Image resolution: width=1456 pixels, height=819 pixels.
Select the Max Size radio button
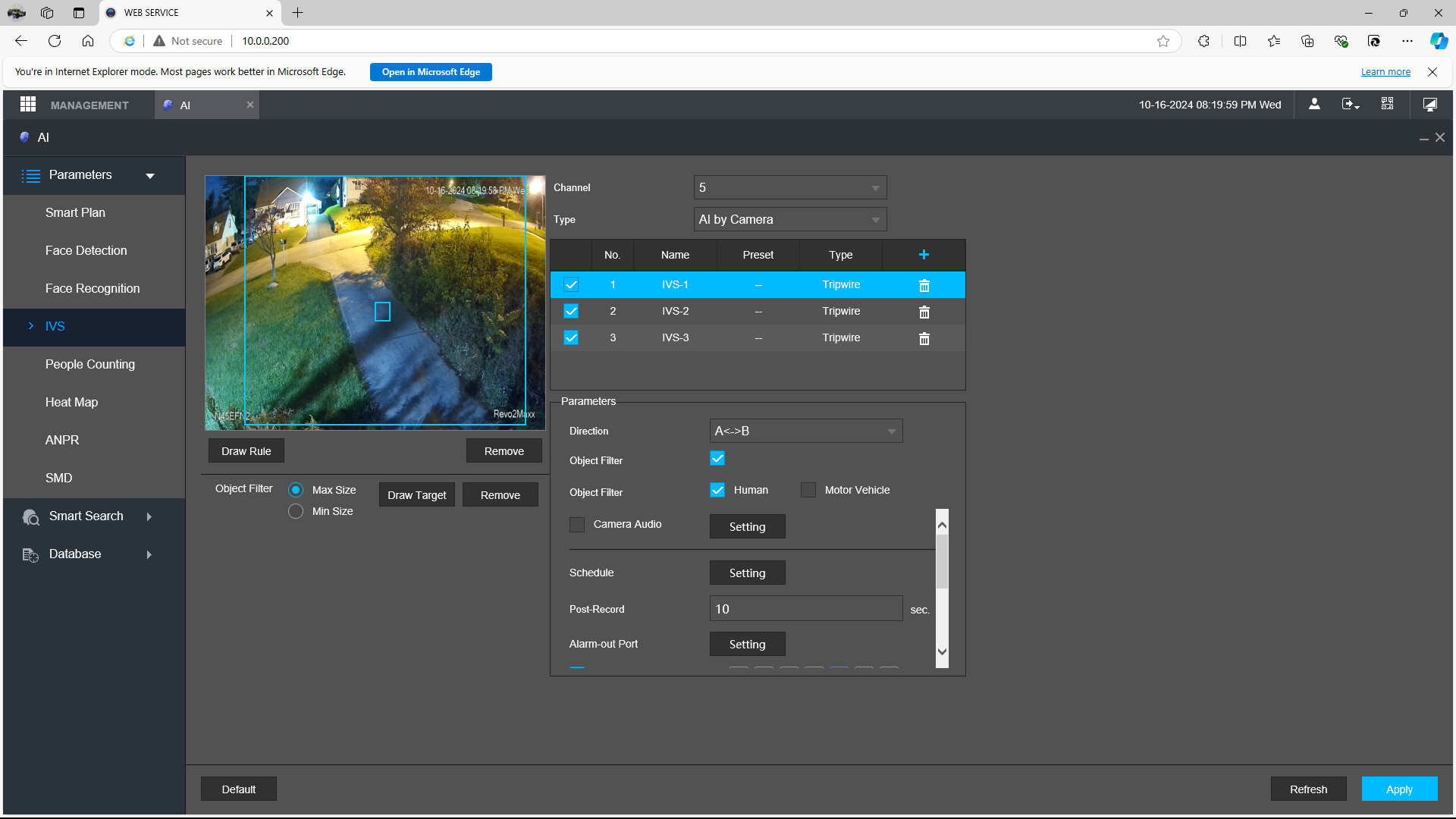click(296, 490)
